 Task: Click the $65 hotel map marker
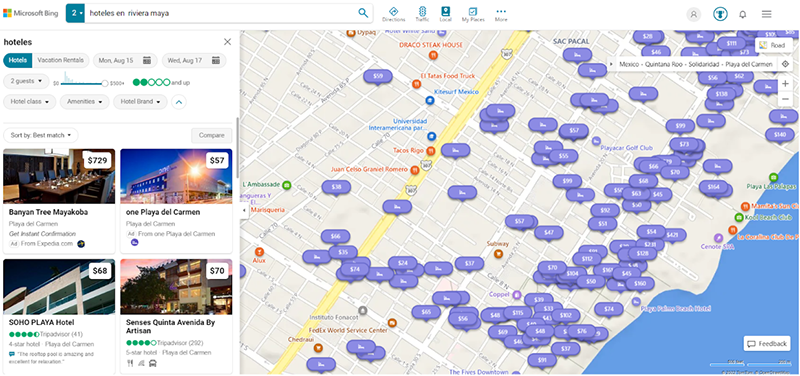pyautogui.click(x=426, y=312)
